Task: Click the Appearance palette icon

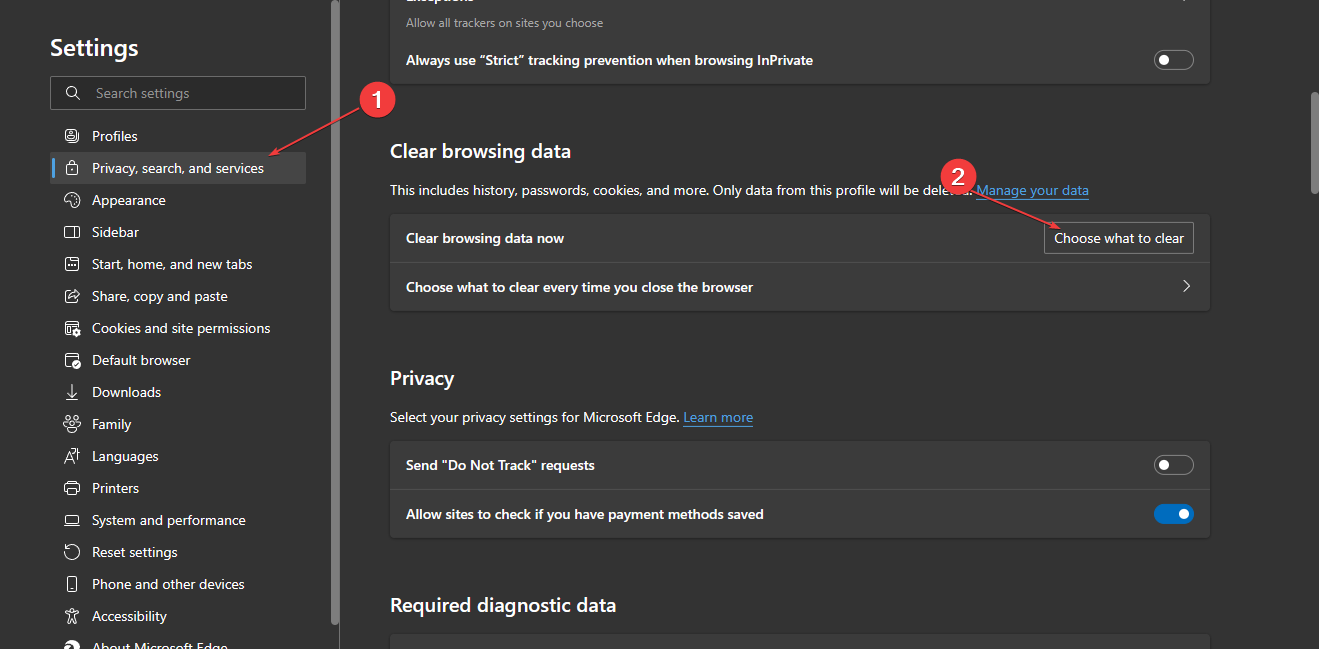Action: [72, 200]
